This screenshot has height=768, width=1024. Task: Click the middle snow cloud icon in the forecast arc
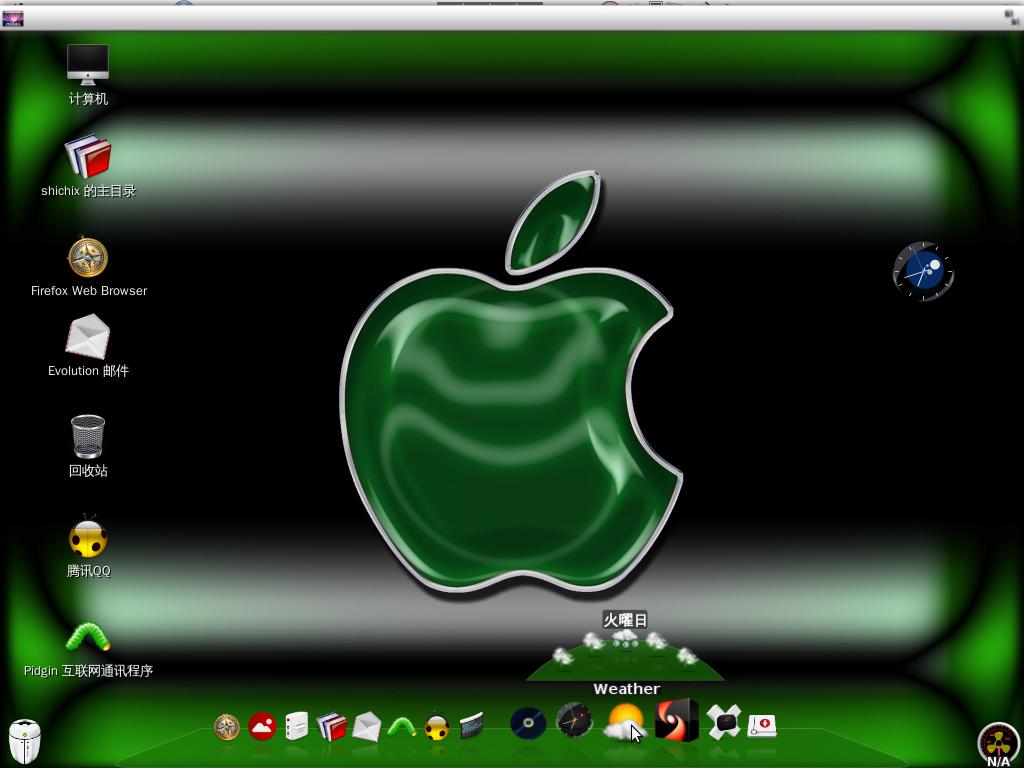pyautogui.click(x=625, y=637)
